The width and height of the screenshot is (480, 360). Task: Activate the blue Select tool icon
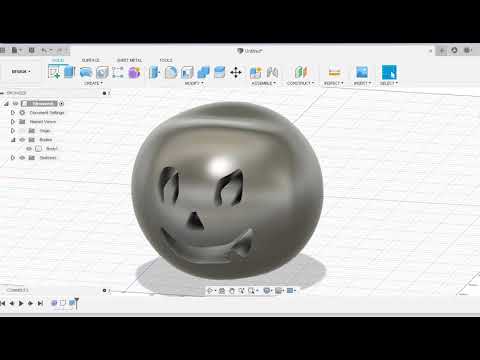tap(389, 72)
